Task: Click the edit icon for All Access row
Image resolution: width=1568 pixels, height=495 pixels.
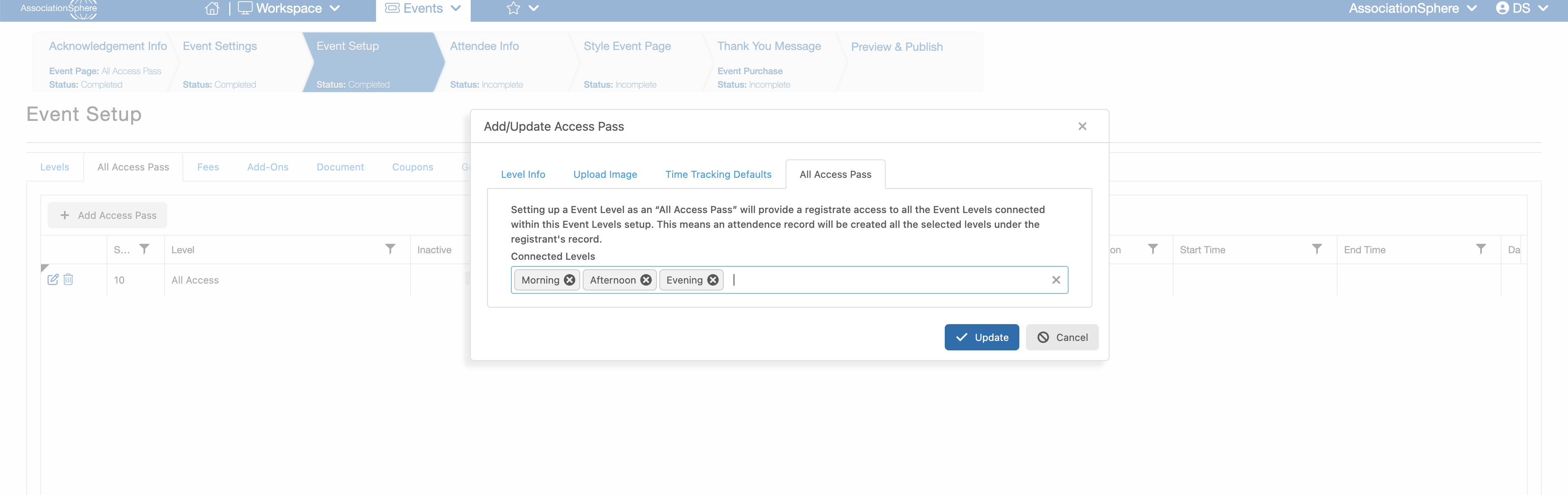Action: pos(53,279)
